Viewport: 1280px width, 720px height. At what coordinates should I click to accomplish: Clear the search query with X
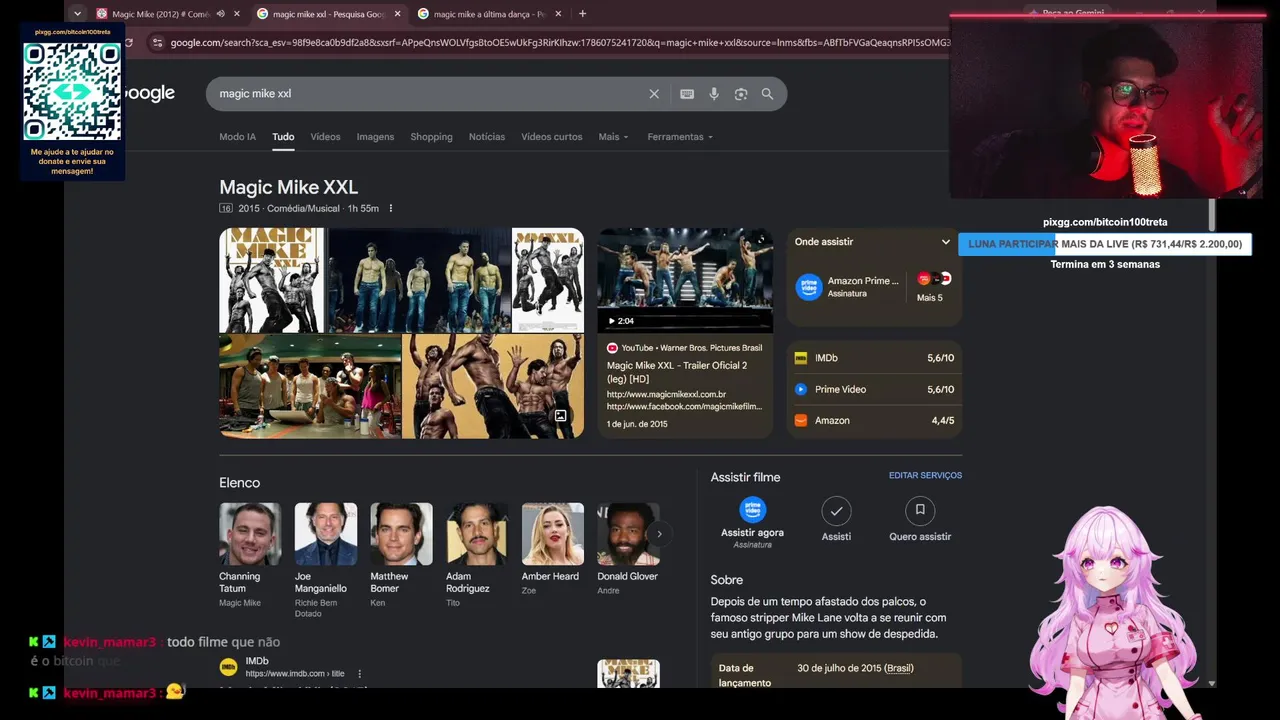pyautogui.click(x=654, y=94)
